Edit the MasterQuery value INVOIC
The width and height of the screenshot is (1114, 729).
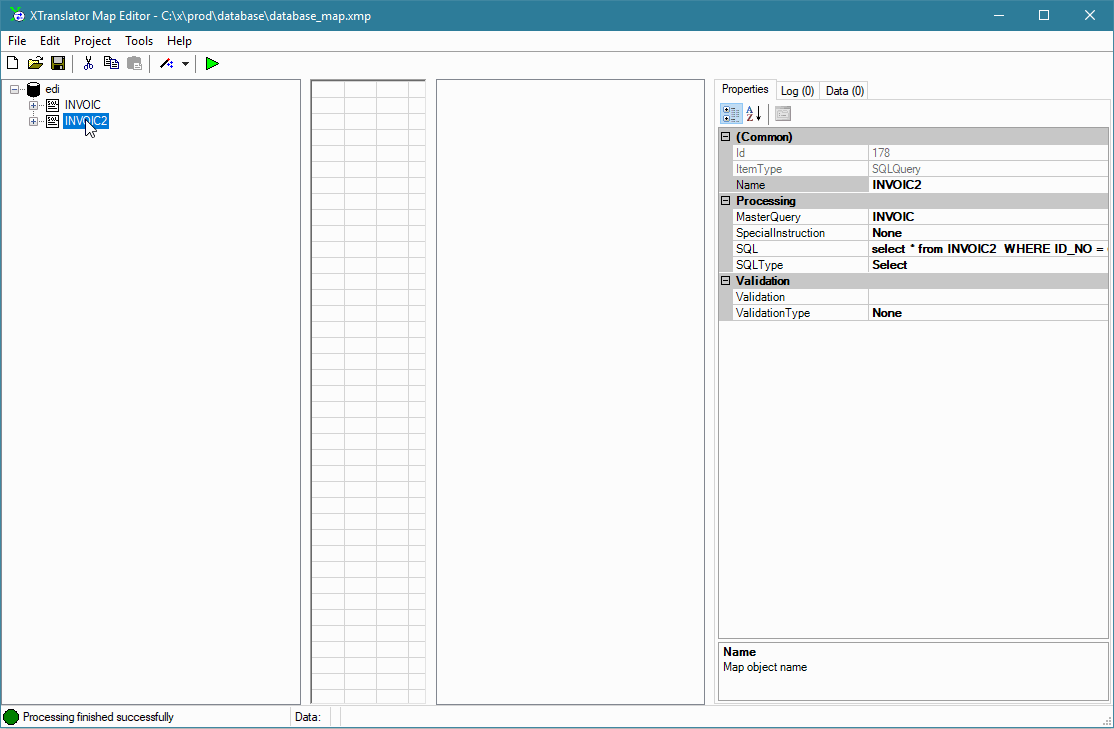click(988, 217)
